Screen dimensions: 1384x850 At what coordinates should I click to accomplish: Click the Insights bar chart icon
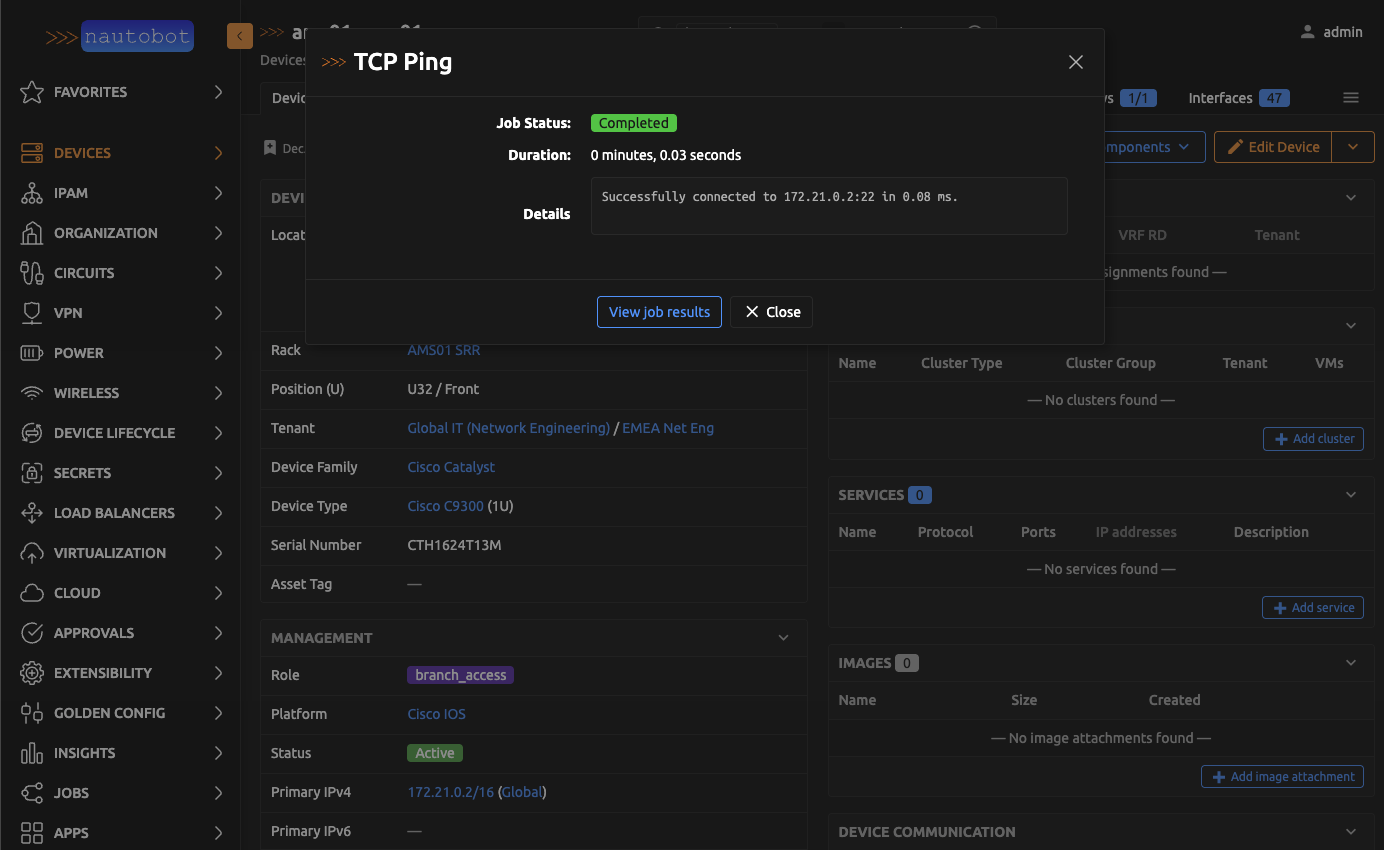(x=32, y=753)
